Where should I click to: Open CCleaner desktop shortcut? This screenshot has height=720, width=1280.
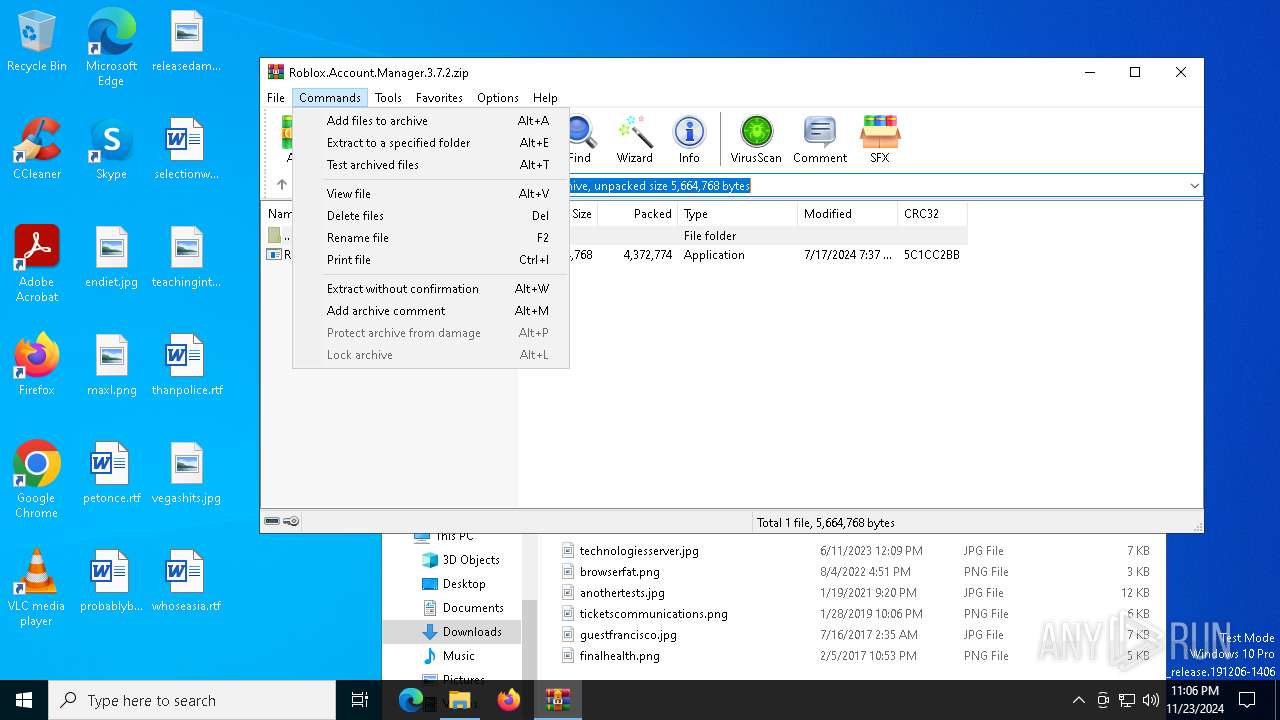coord(37,149)
